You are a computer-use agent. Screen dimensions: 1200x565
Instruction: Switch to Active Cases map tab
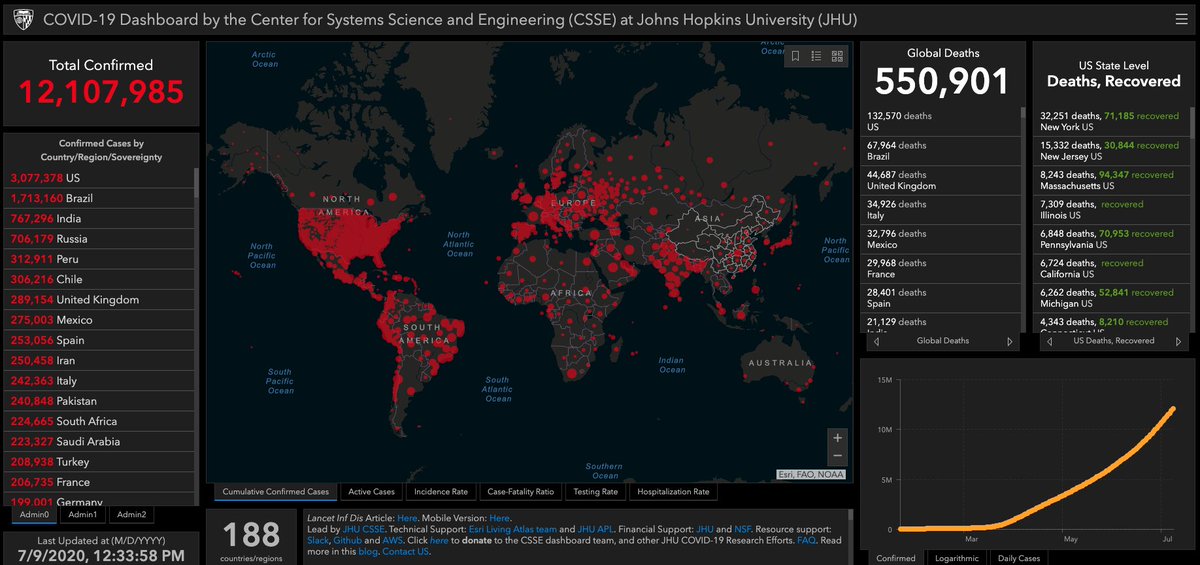pos(372,492)
